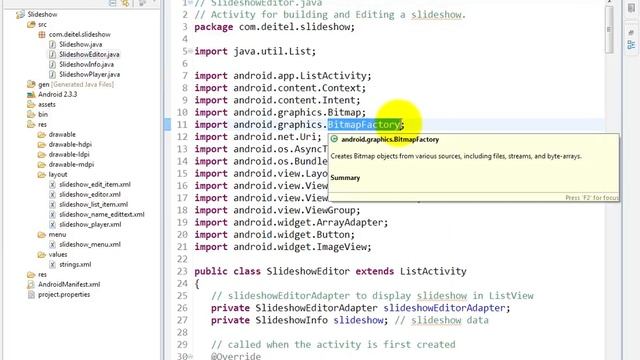The image size is (640, 360).
Task: Click the src source folder icon
Action: click(x=31, y=24)
